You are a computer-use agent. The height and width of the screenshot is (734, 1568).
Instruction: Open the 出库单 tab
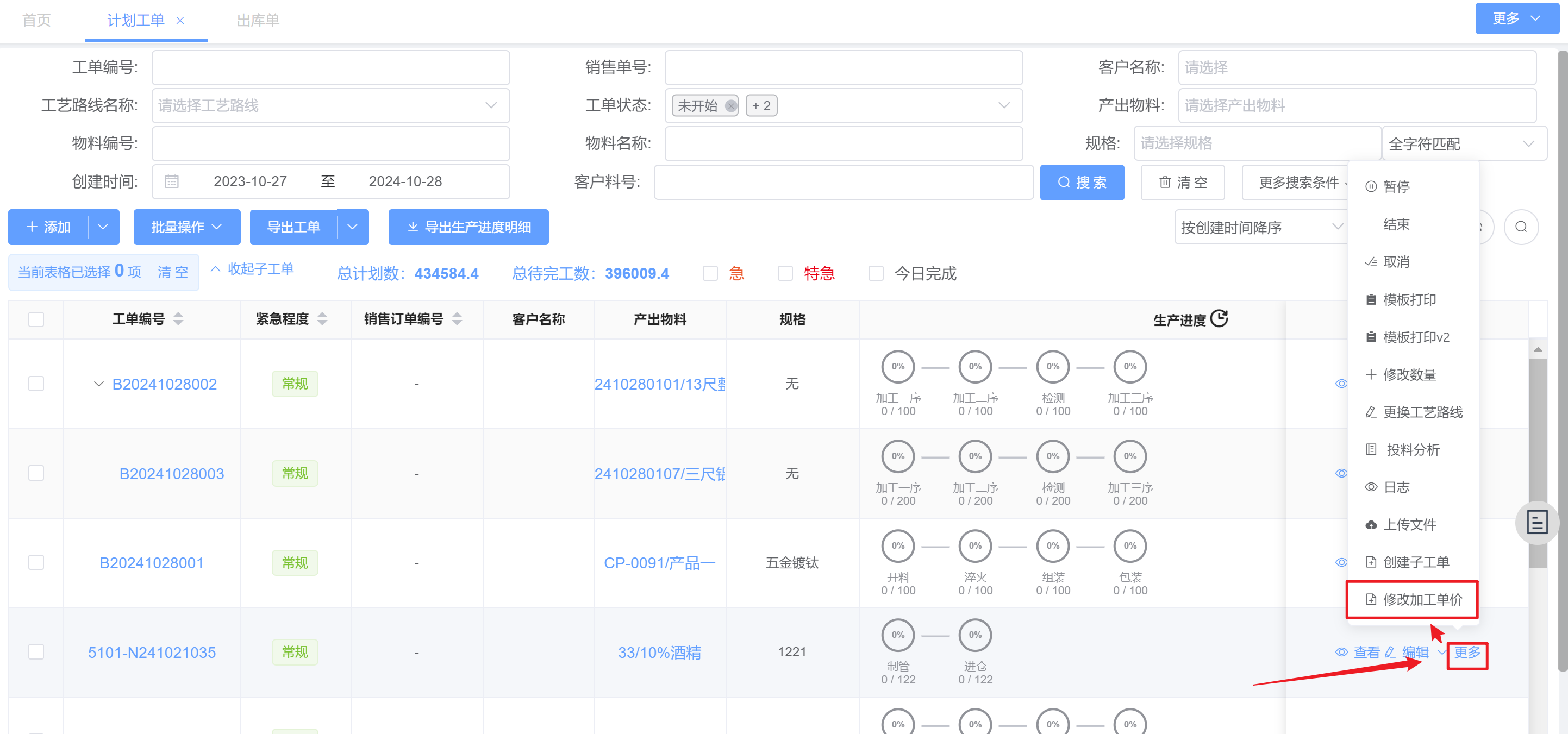click(x=258, y=21)
